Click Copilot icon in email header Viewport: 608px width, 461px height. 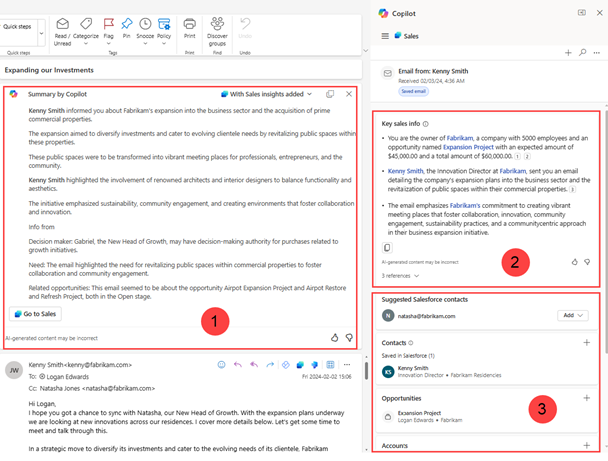(x=314, y=364)
